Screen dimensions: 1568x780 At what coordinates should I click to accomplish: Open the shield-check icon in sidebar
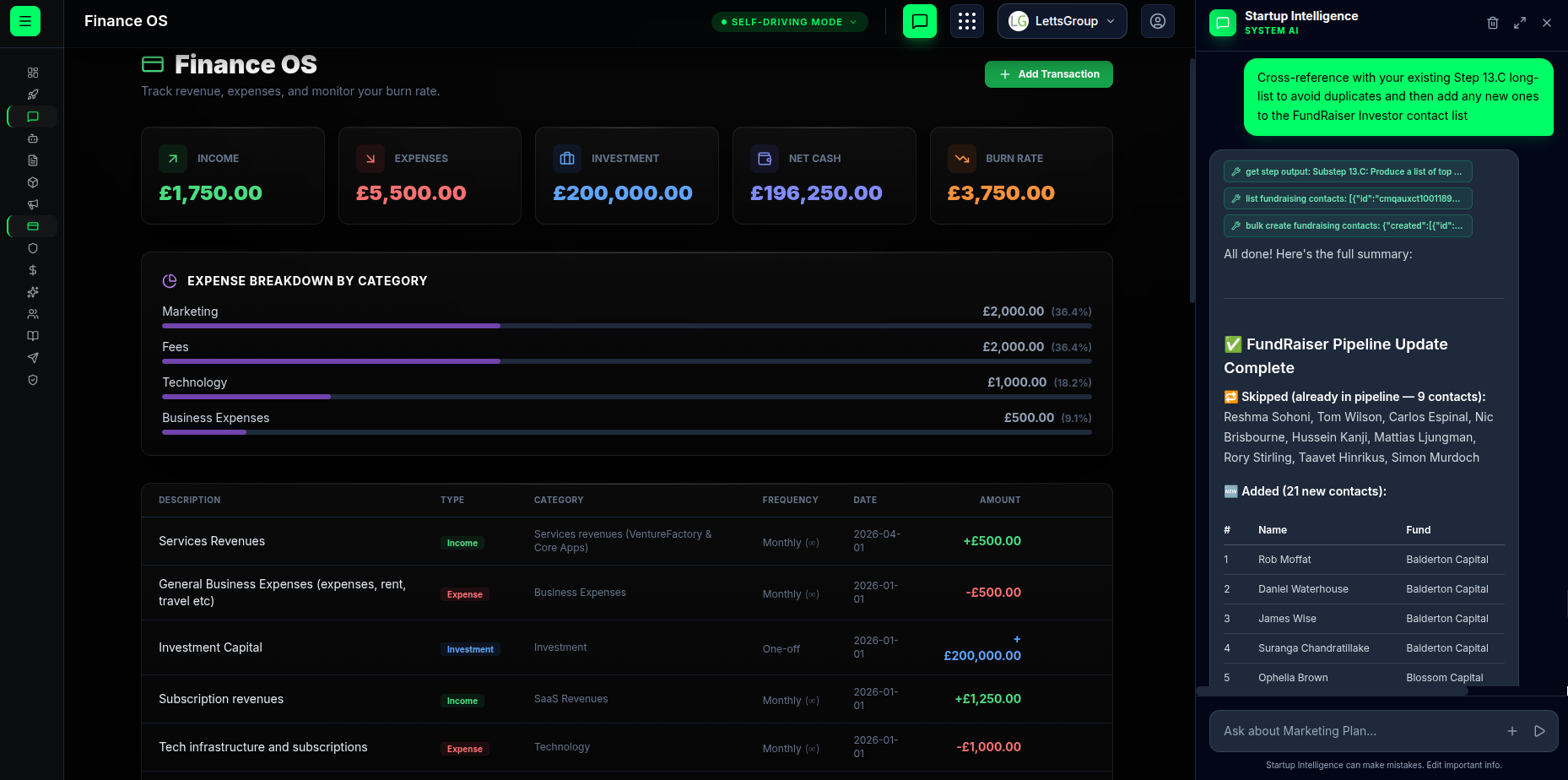pyautogui.click(x=33, y=380)
